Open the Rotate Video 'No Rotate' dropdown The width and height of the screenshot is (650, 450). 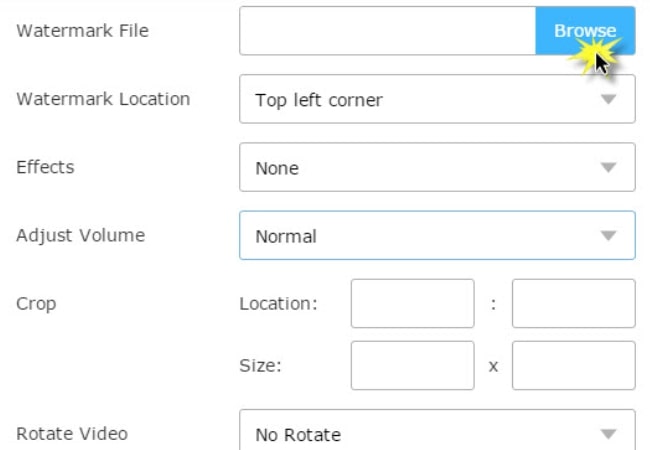point(437,430)
